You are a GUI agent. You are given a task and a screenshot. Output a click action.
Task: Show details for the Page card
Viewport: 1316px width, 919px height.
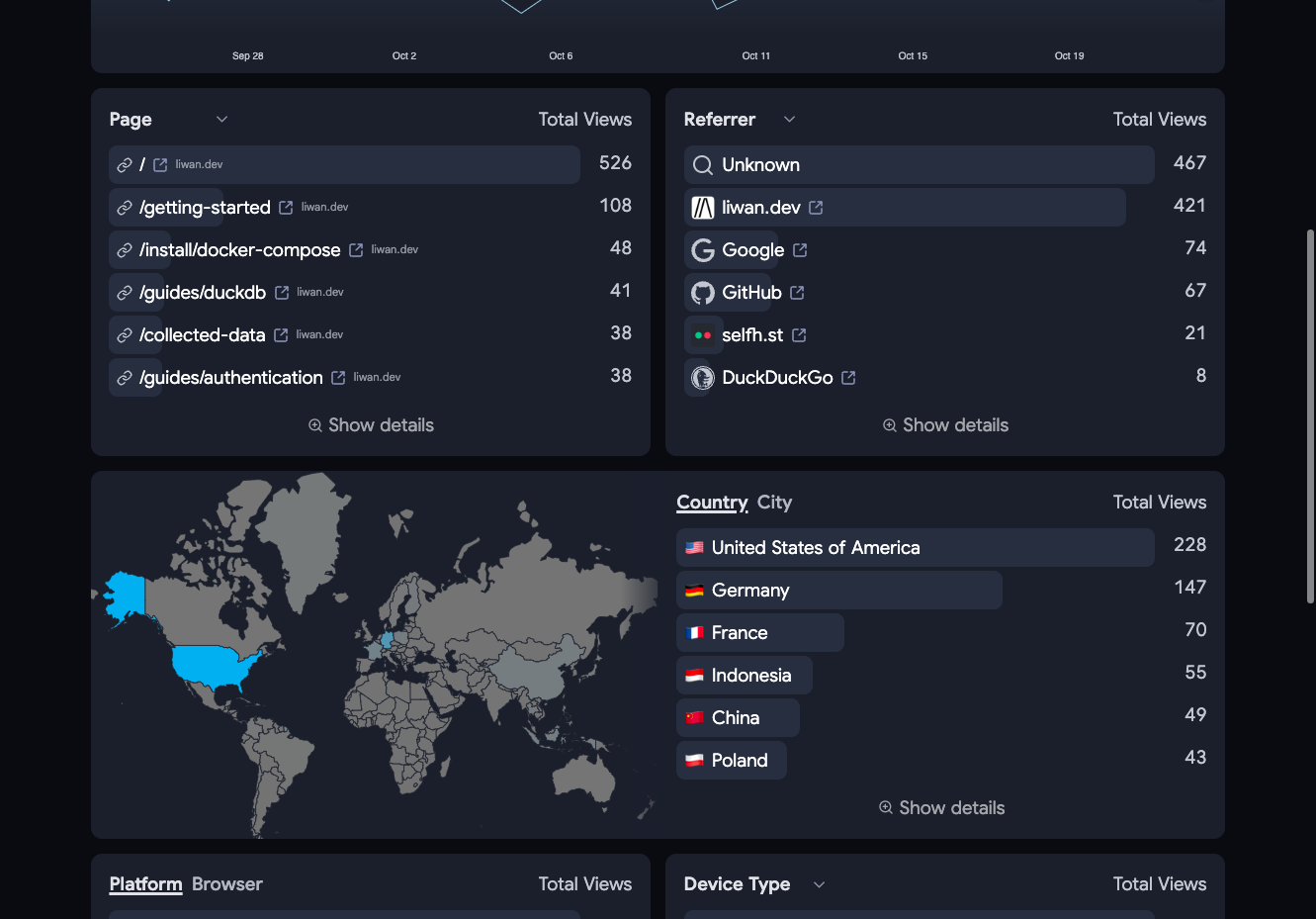pos(371,425)
